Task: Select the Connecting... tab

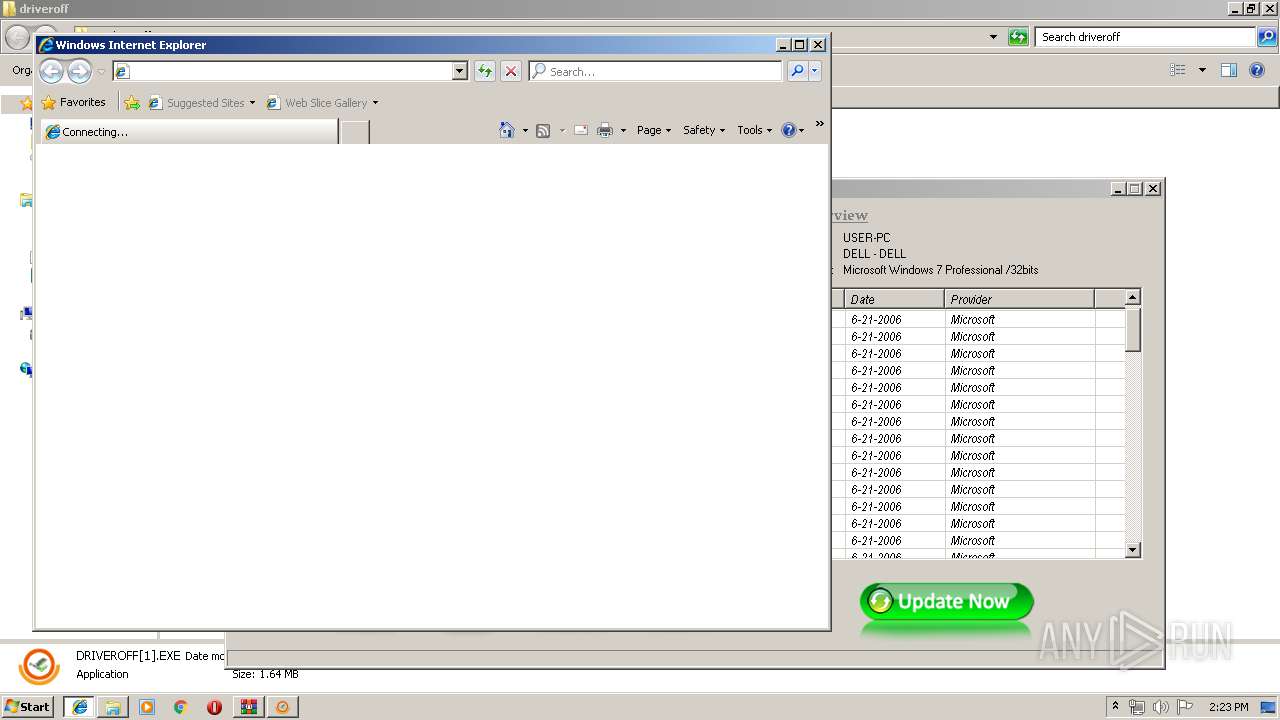Action: click(189, 132)
